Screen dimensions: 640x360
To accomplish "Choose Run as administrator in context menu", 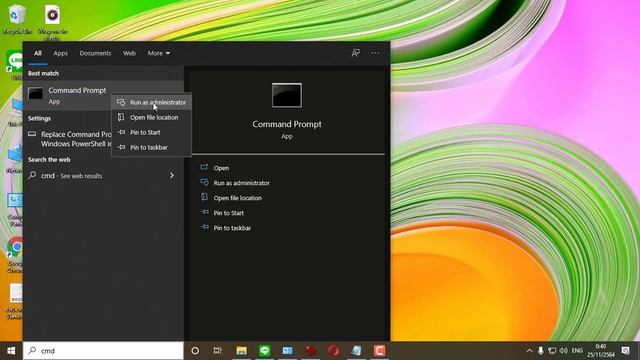I will (x=151, y=102).
